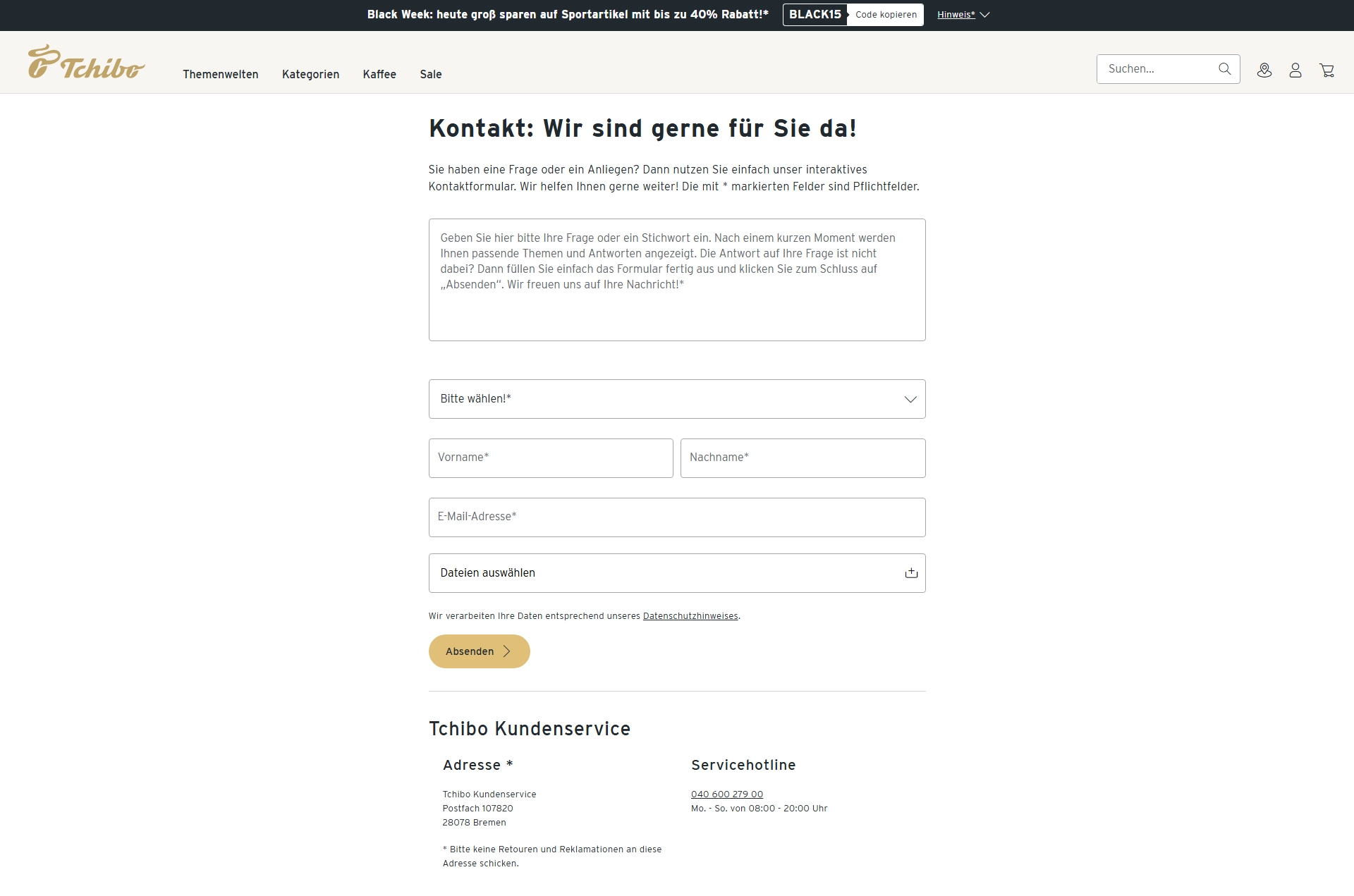Open the 'Bitte wählen!' dropdown

pos(677,399)
